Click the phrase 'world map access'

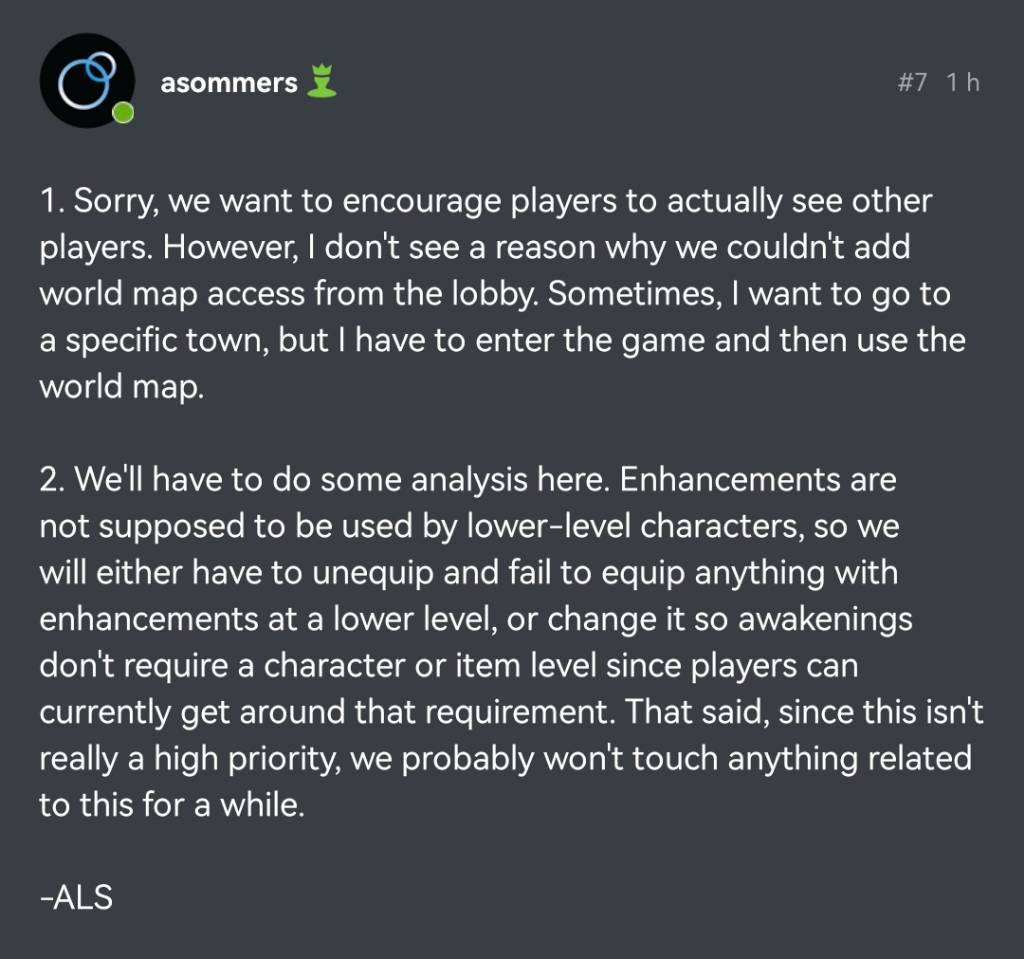click(x=172, y=294)
